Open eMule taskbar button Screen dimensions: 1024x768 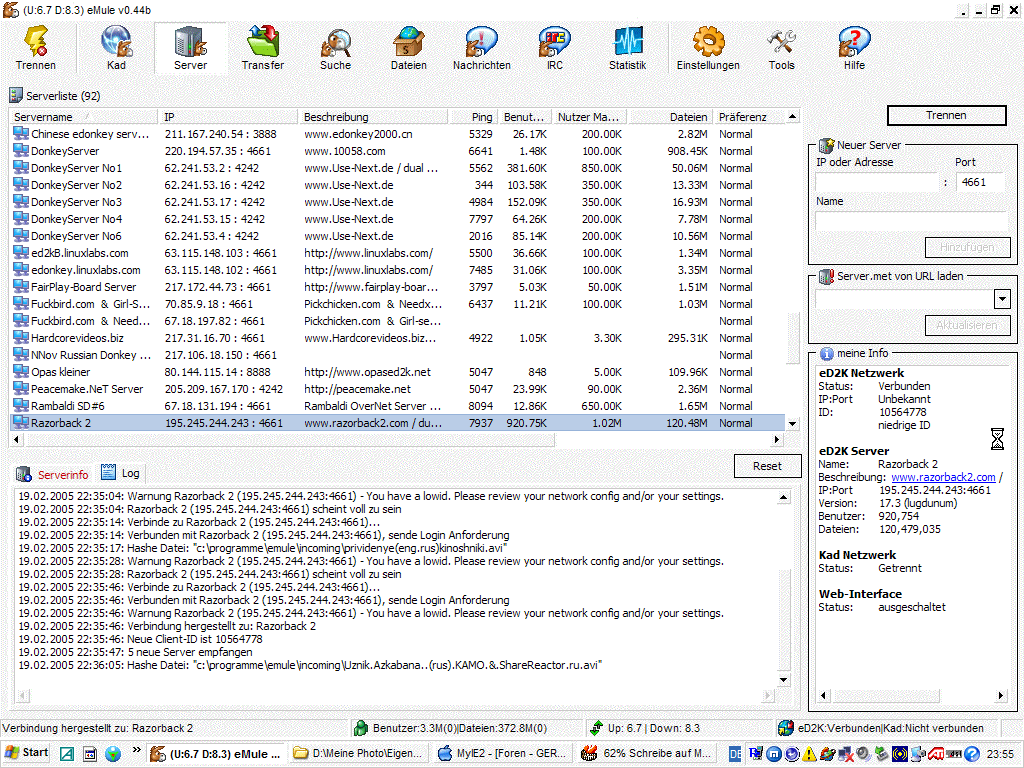[216, 754]
